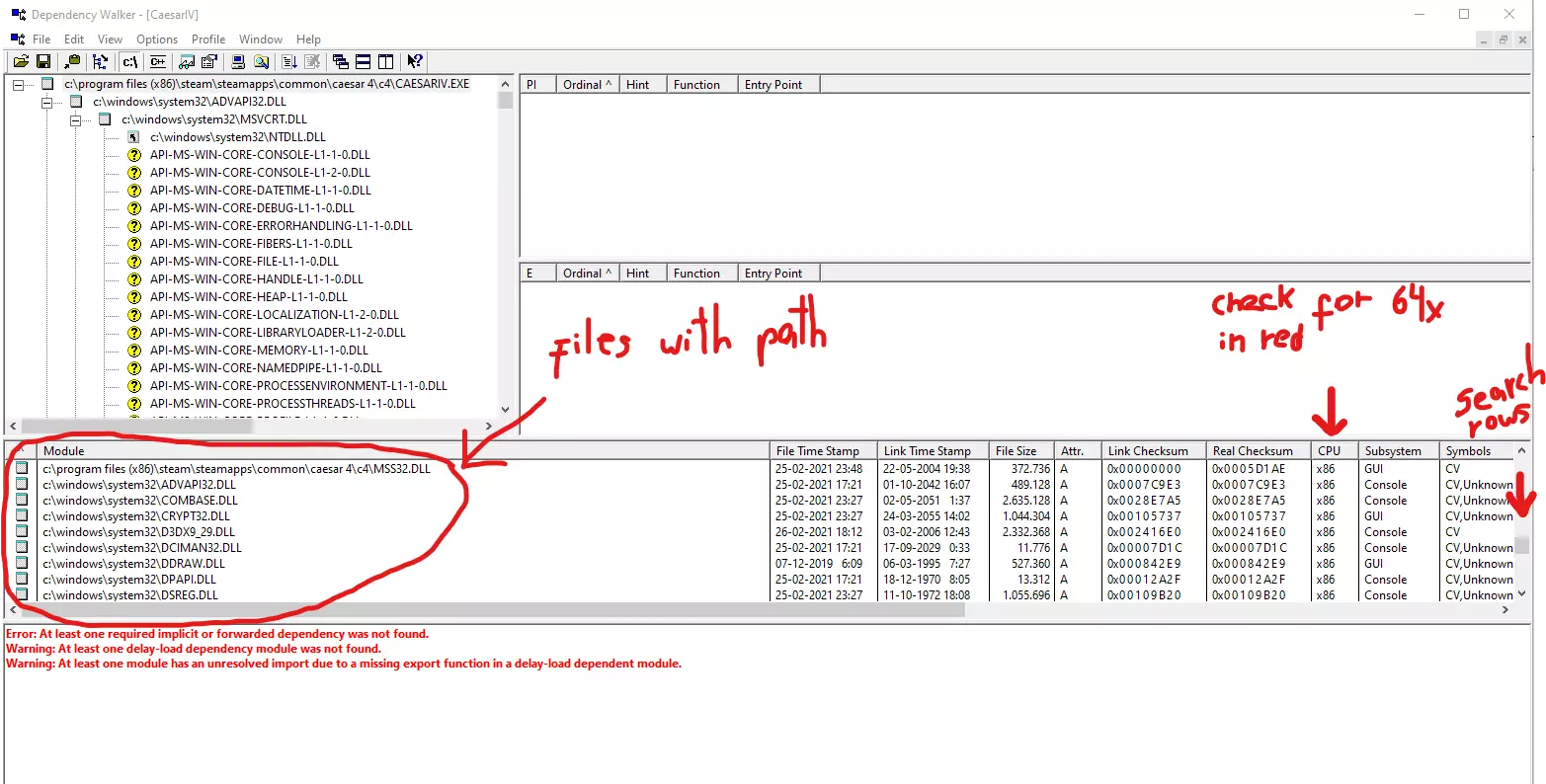Sort module list by the Module column header

(x=404, y=451)
